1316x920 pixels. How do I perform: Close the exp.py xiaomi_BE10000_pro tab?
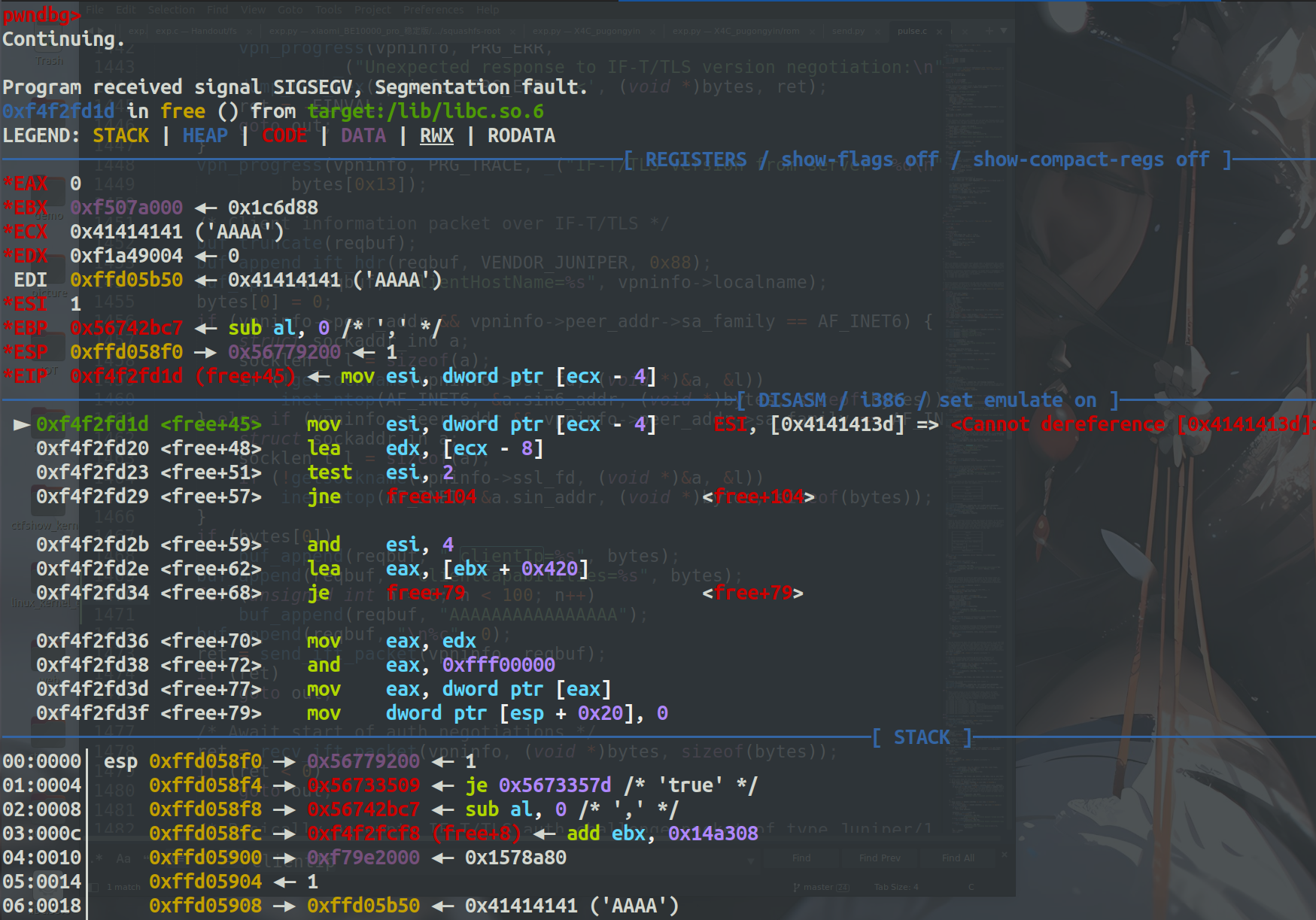point(512,32)
